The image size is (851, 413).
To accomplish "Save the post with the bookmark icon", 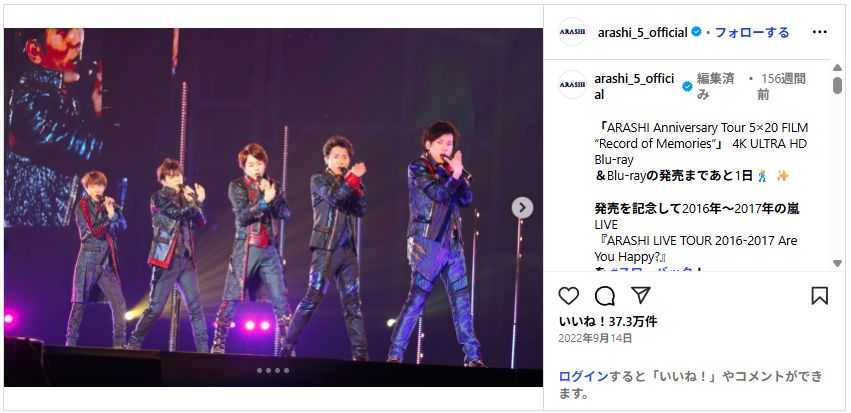I will [820, 296].
